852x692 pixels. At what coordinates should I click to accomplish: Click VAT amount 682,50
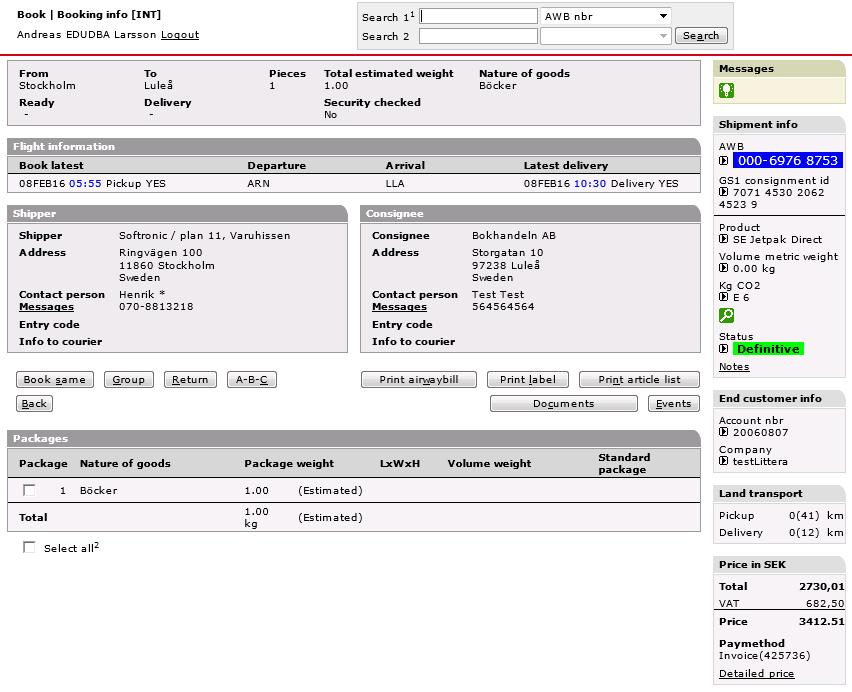(825, 603)
